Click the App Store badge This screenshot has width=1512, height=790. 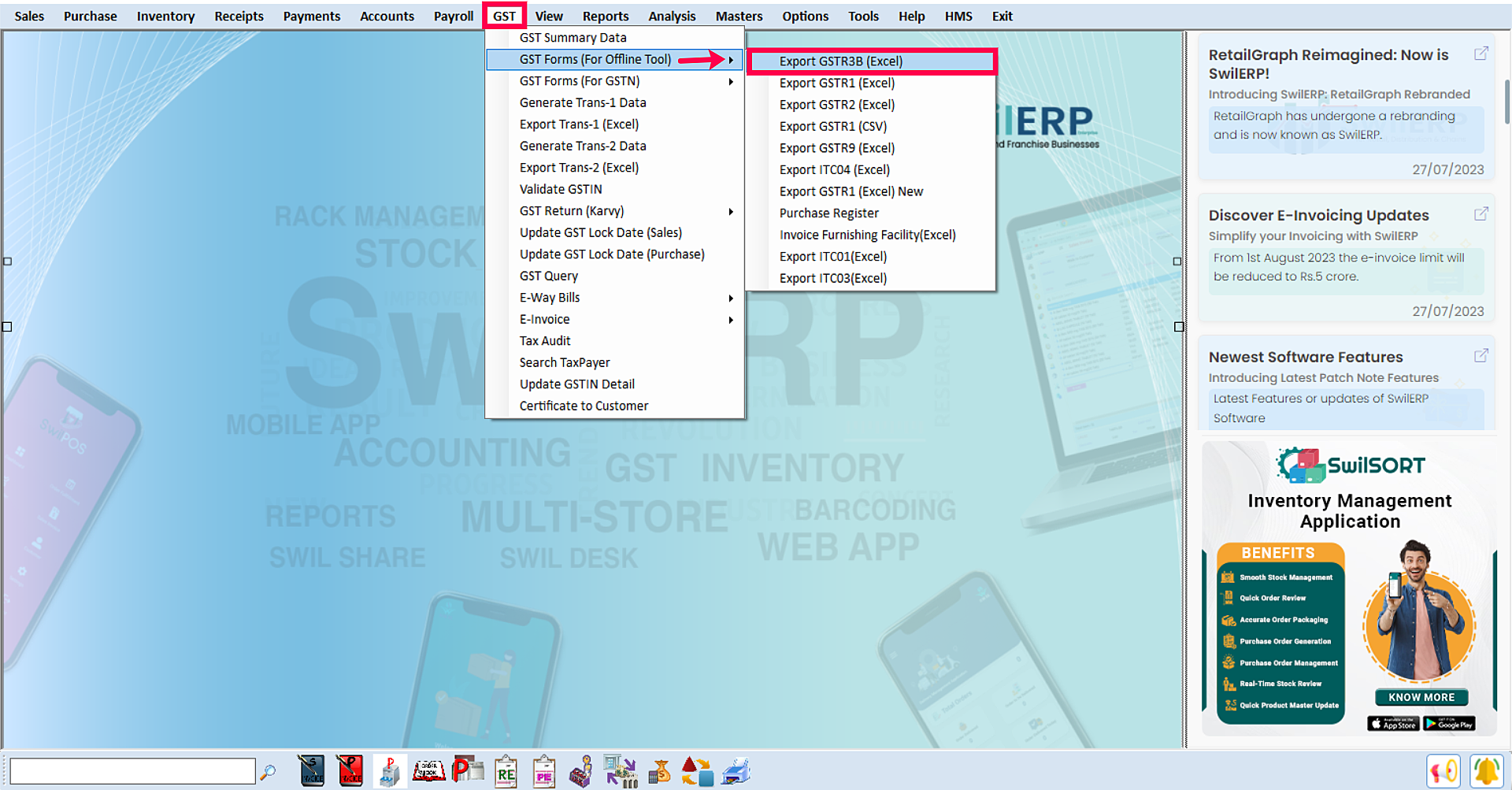coord(1393,724)
